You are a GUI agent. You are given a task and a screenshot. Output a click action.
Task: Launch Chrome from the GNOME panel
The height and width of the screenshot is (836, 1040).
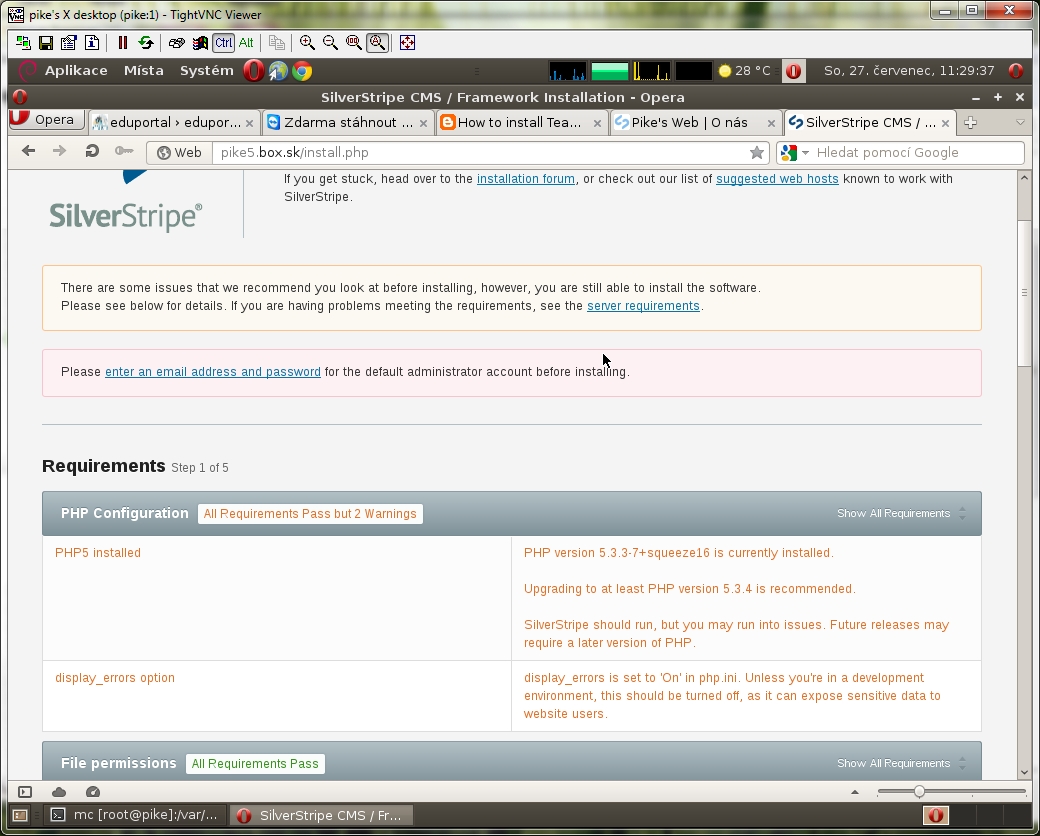pos(302,70)
